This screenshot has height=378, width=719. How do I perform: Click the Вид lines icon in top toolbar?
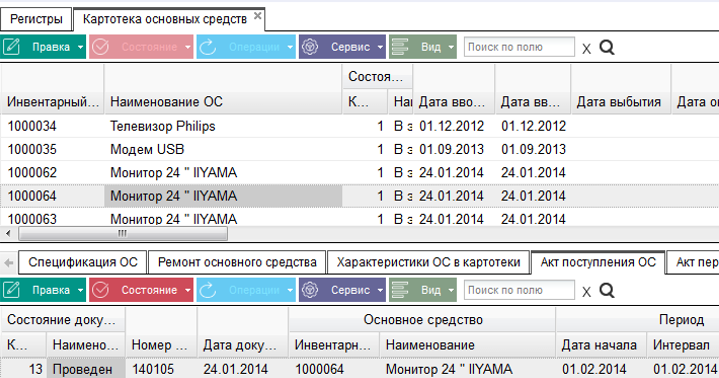click(400, 47)
